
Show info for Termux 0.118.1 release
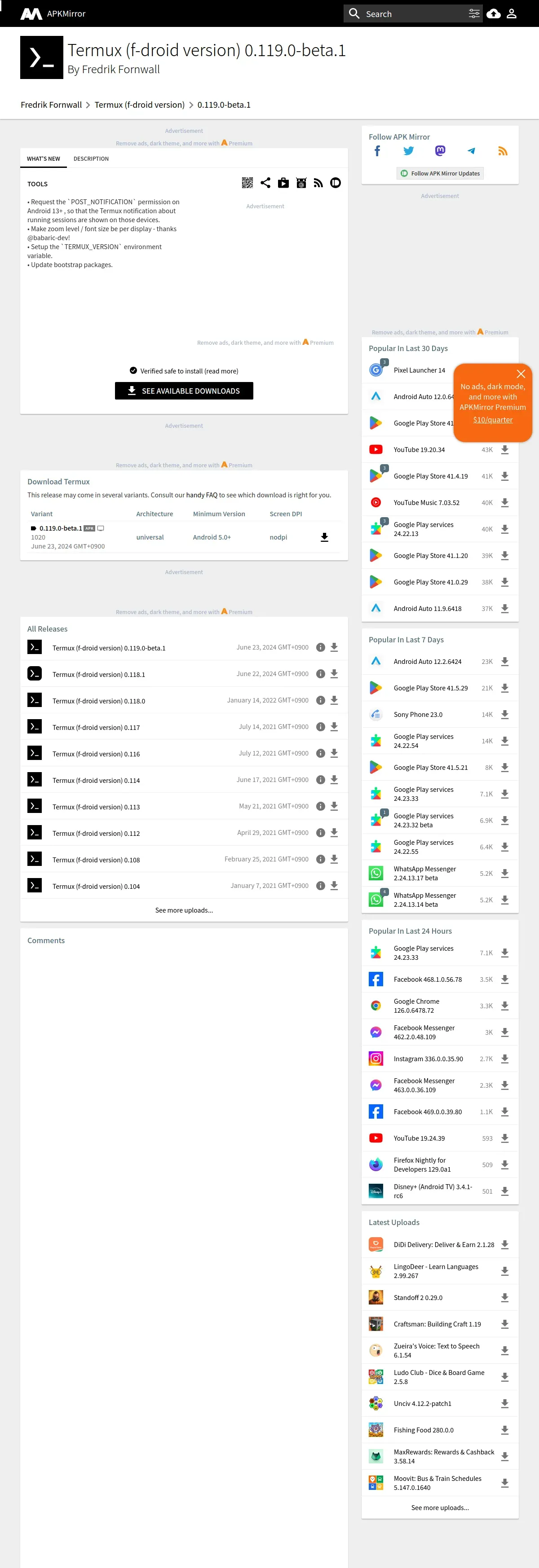pos(320,674)
